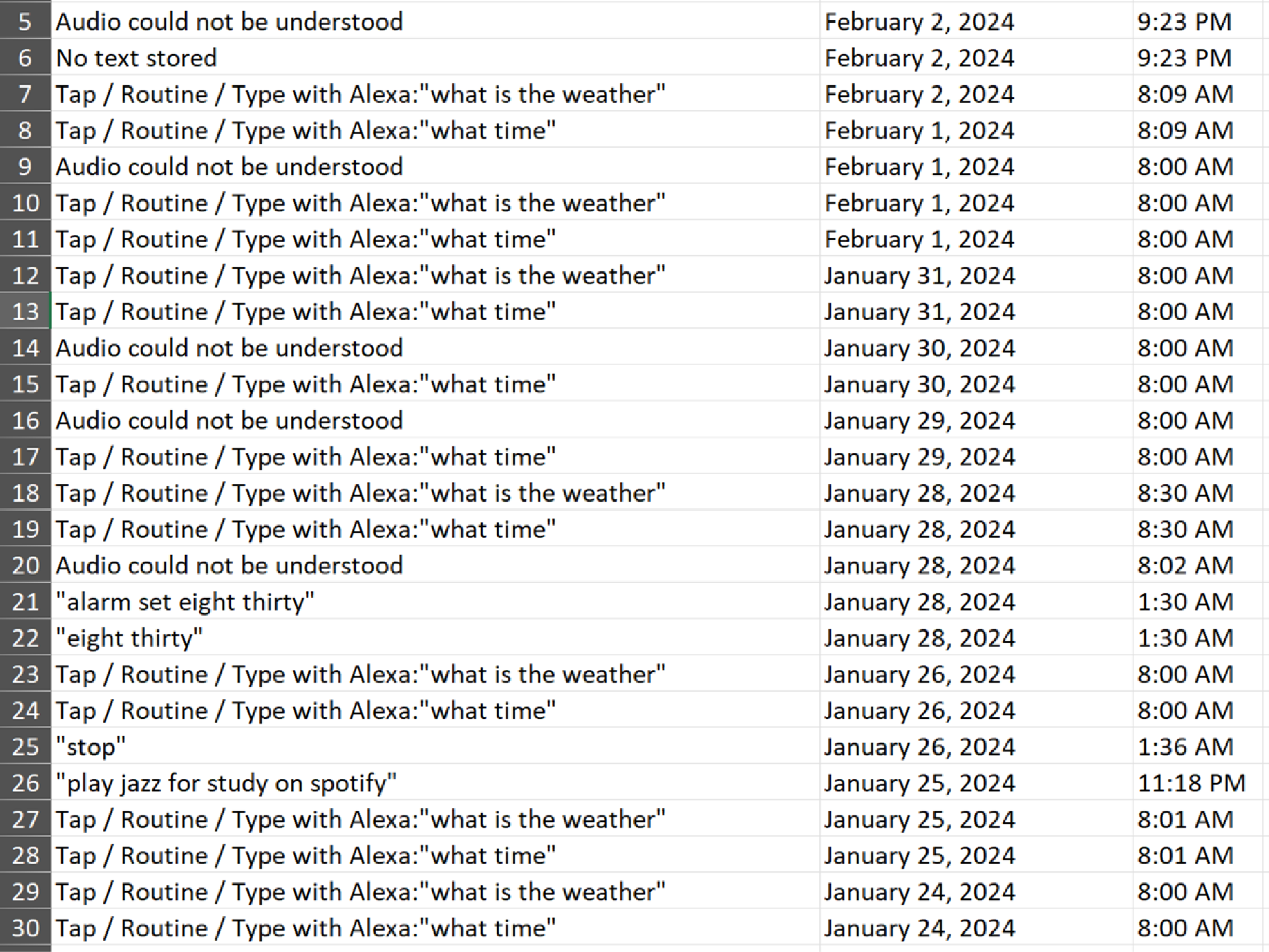Screen dimensions: 1269x952
Task: Click row header 26
Action: 25,783
